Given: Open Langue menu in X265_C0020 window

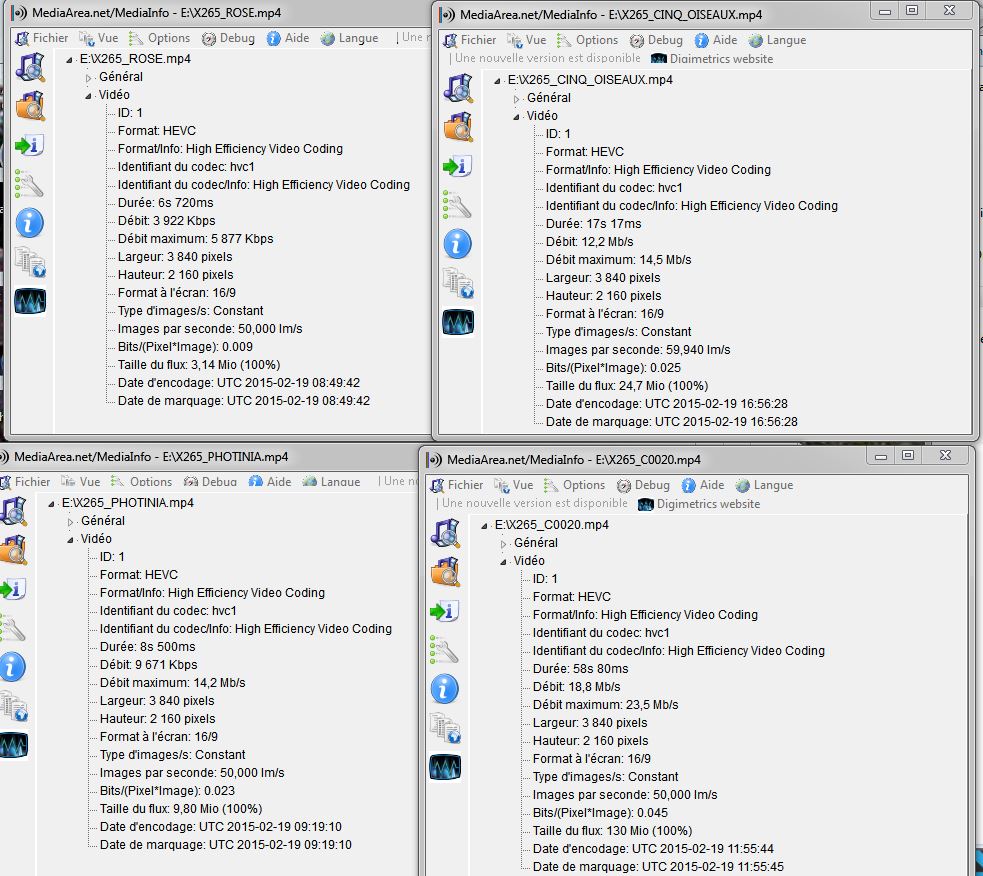Looking at the screenshot, I should [x=765, y=485].
